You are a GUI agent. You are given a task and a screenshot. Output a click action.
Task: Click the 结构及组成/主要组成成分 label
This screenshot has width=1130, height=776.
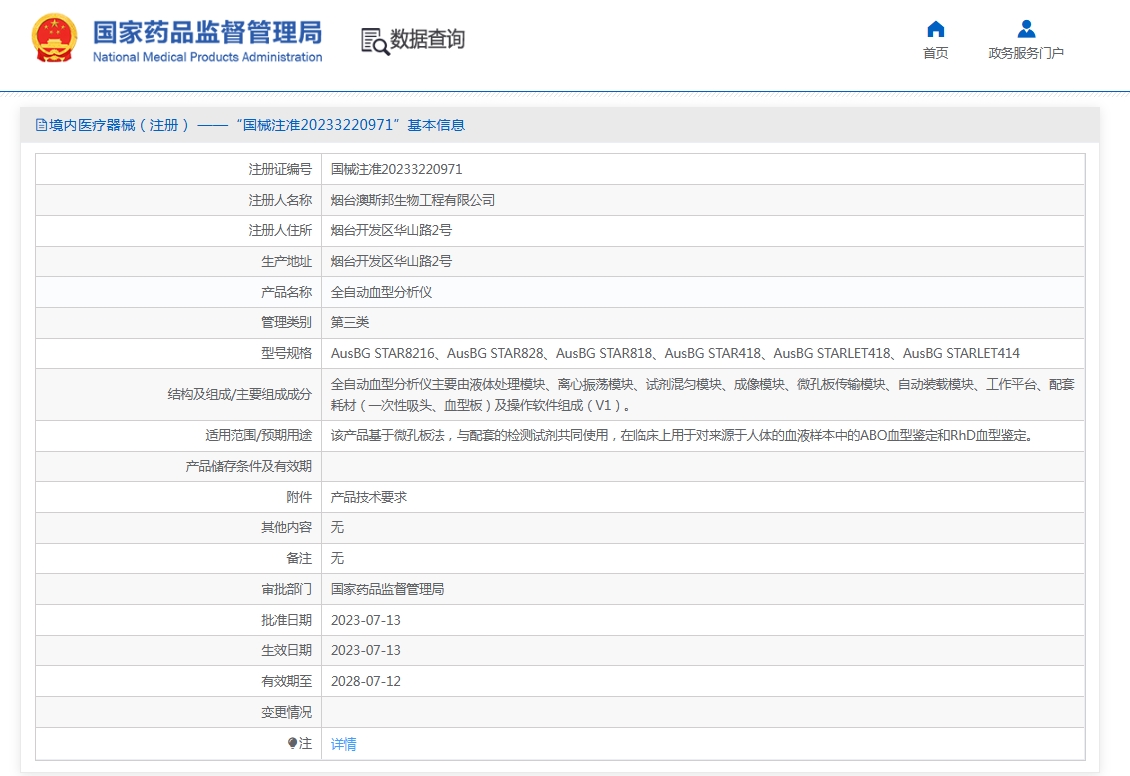click(x=240, y=395)
